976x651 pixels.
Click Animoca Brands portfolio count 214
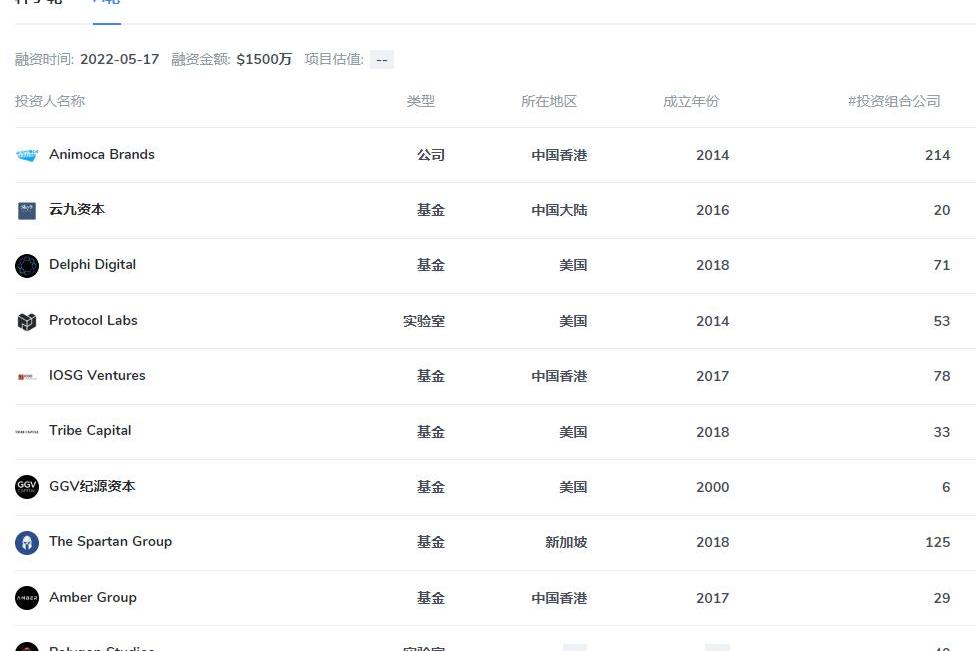point(937,155)
